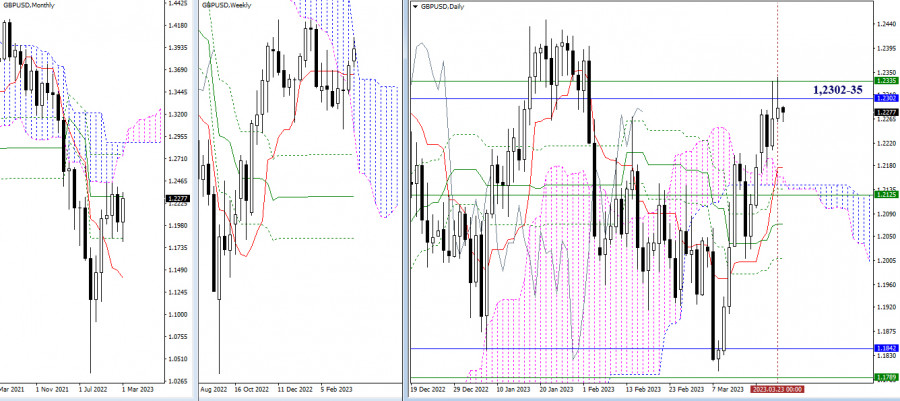The width and height of the screenshot is (900, 401).
Task: Click the 1 Nov 2021 date on Monthly axis
Action: pos(51,389)
